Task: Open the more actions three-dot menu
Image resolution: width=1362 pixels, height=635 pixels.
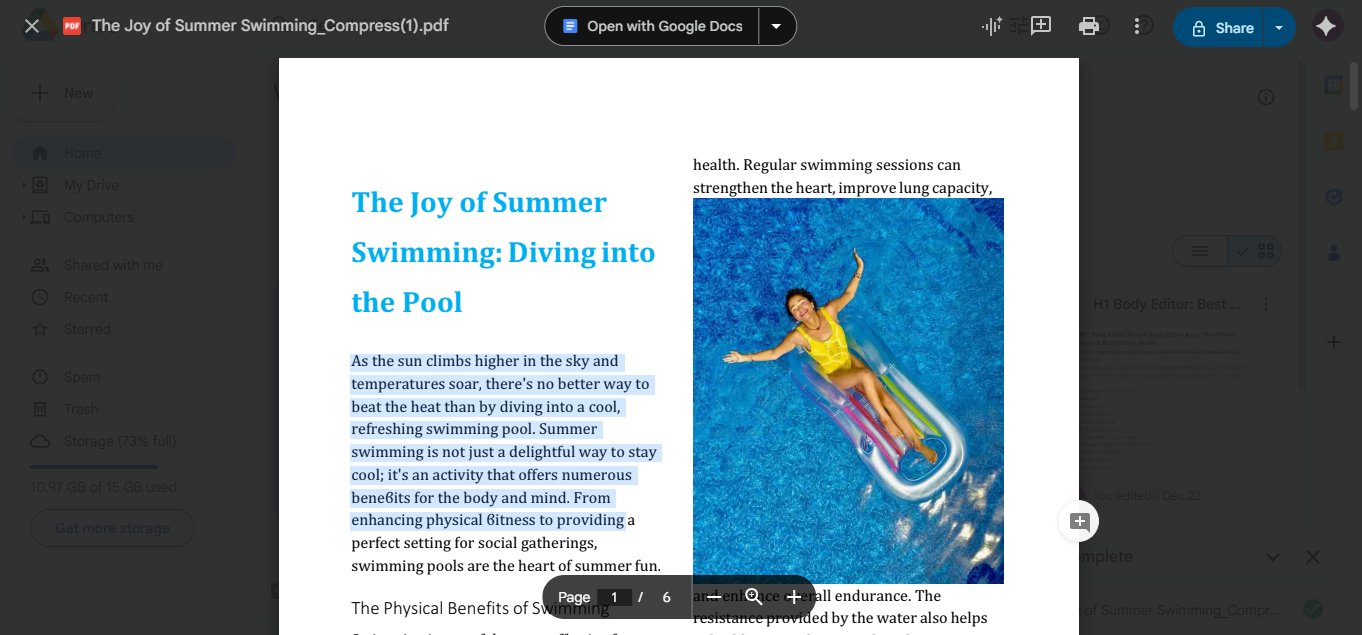Action: pos(1138,25)
